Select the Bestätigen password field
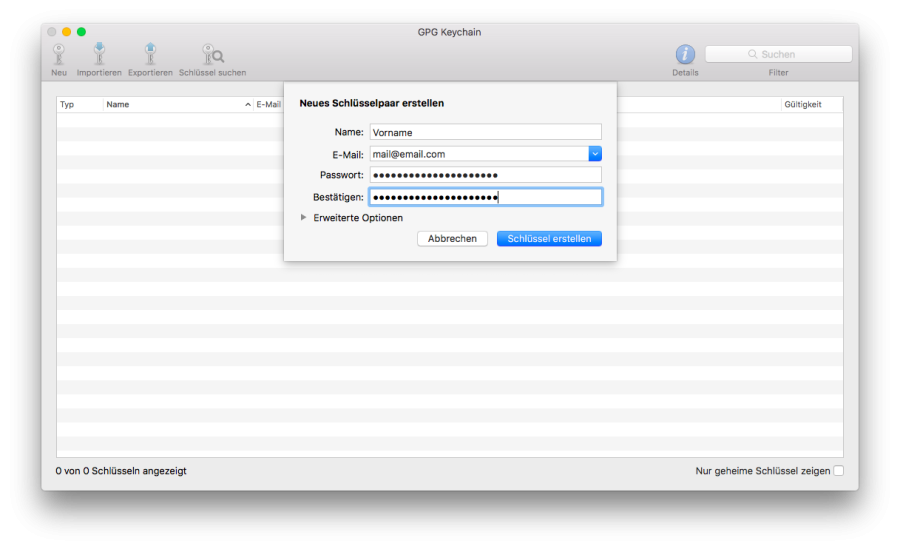This screenshot has height=549, width=900. 485,197
